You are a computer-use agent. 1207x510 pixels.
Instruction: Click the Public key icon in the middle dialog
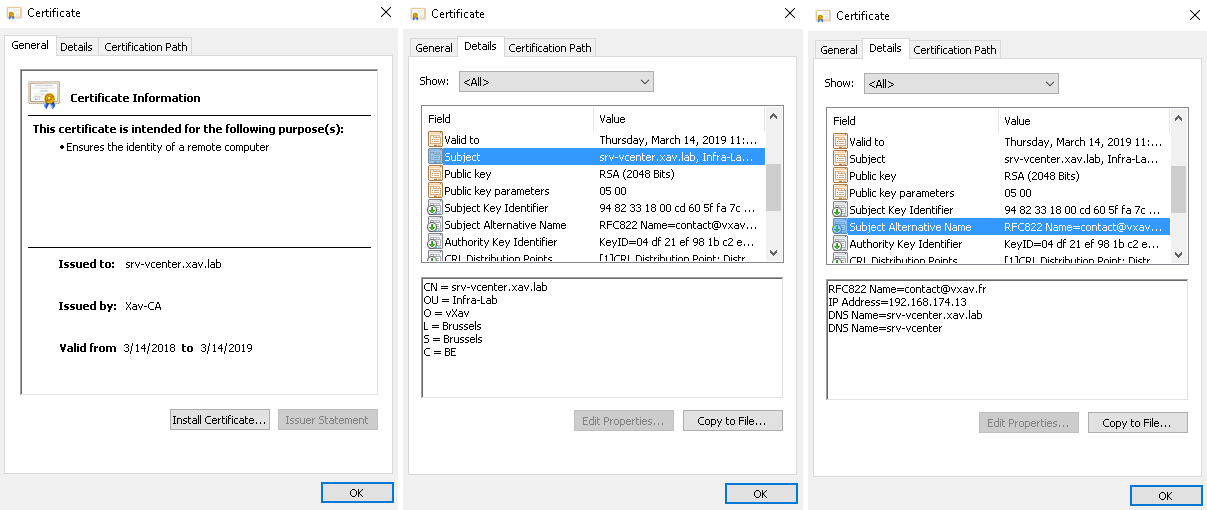(x=435, y=174)
